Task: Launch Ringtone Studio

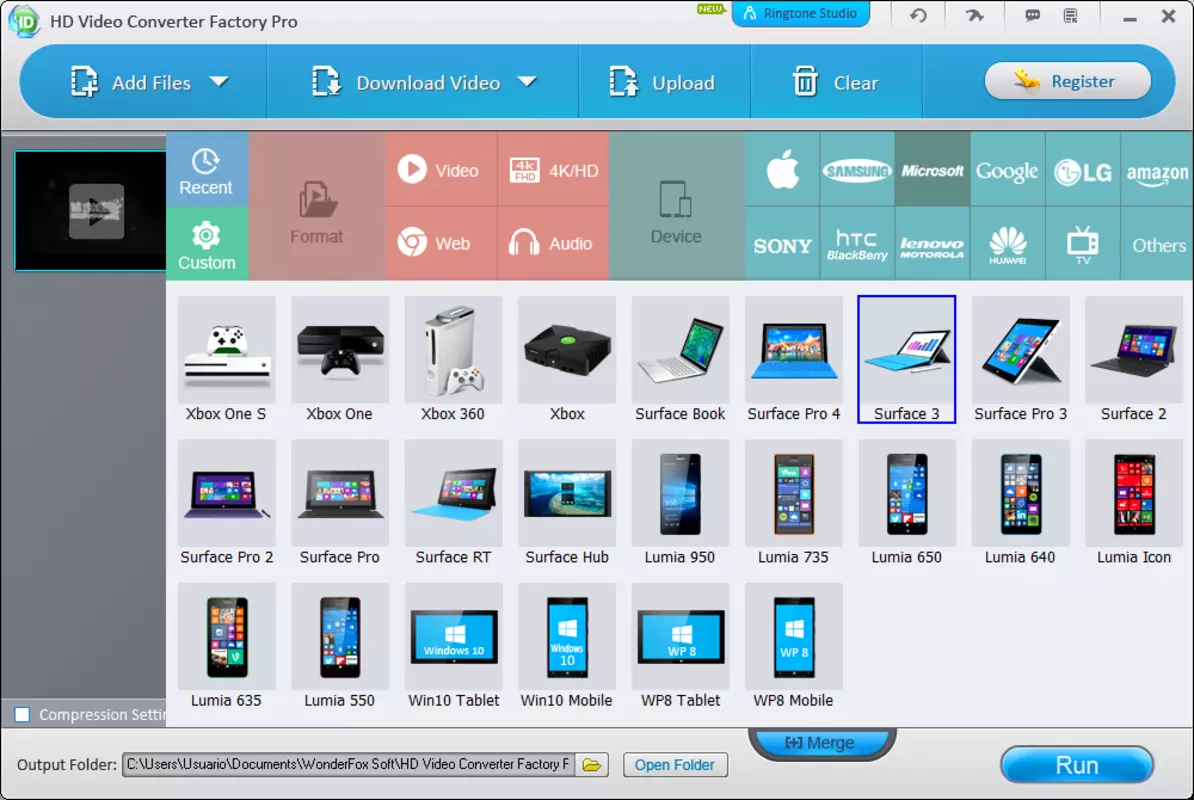Action: (800, 13)
